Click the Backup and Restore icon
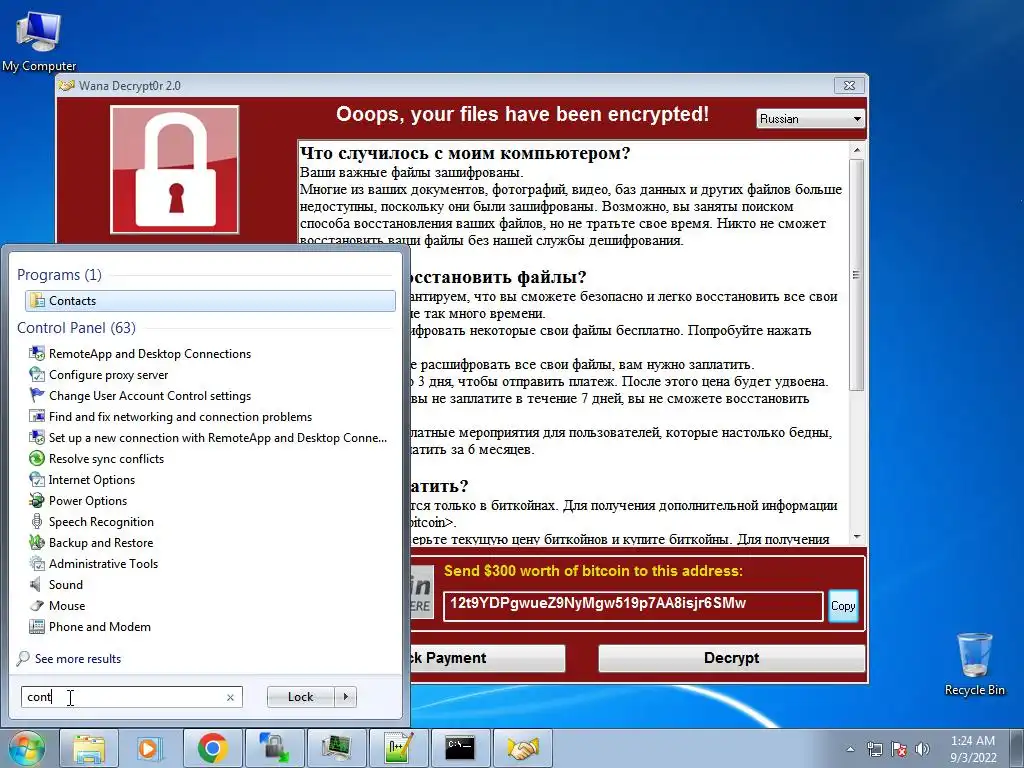 37,543
